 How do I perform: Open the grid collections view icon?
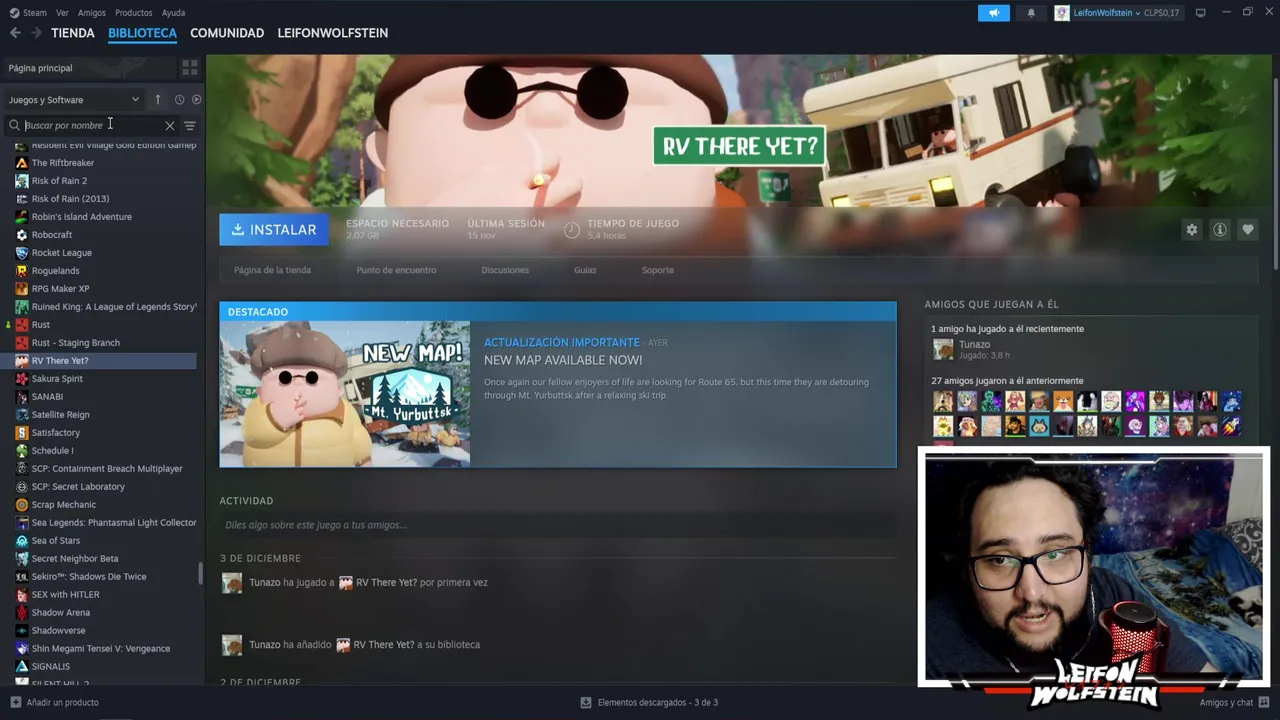[x=189, y=68]
